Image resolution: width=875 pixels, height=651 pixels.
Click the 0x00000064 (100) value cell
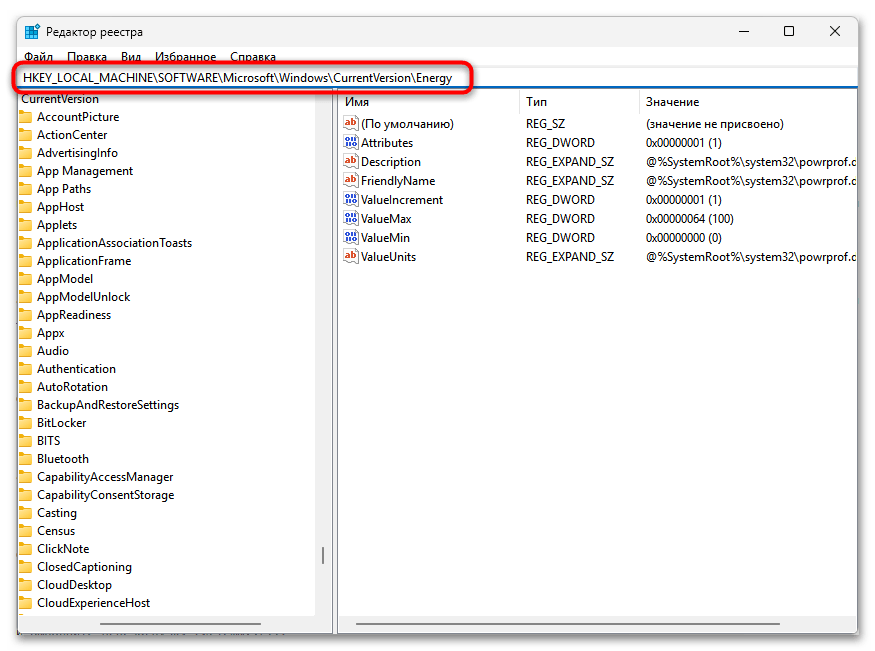(690, 219)
